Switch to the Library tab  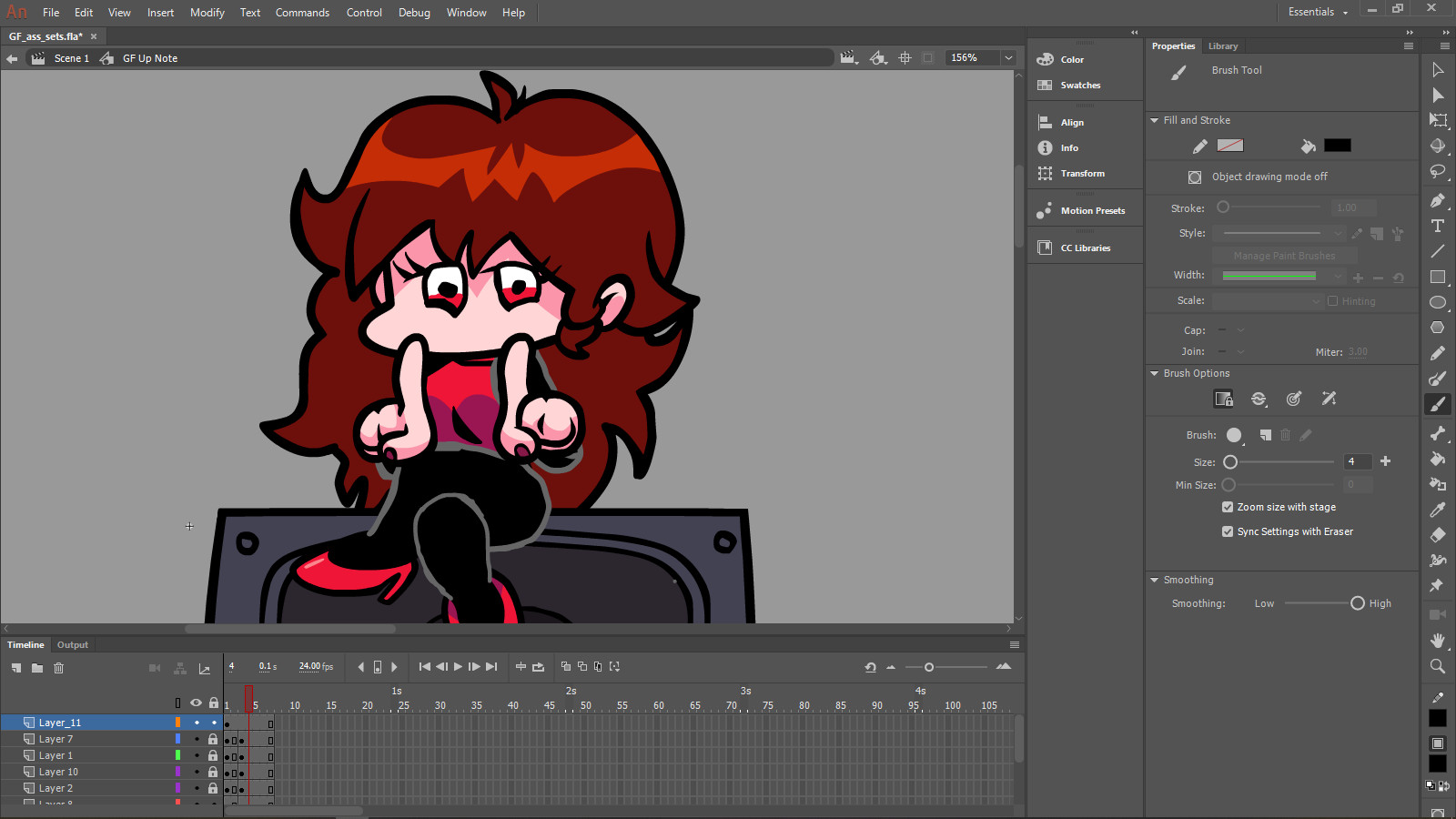point(1223,45)
